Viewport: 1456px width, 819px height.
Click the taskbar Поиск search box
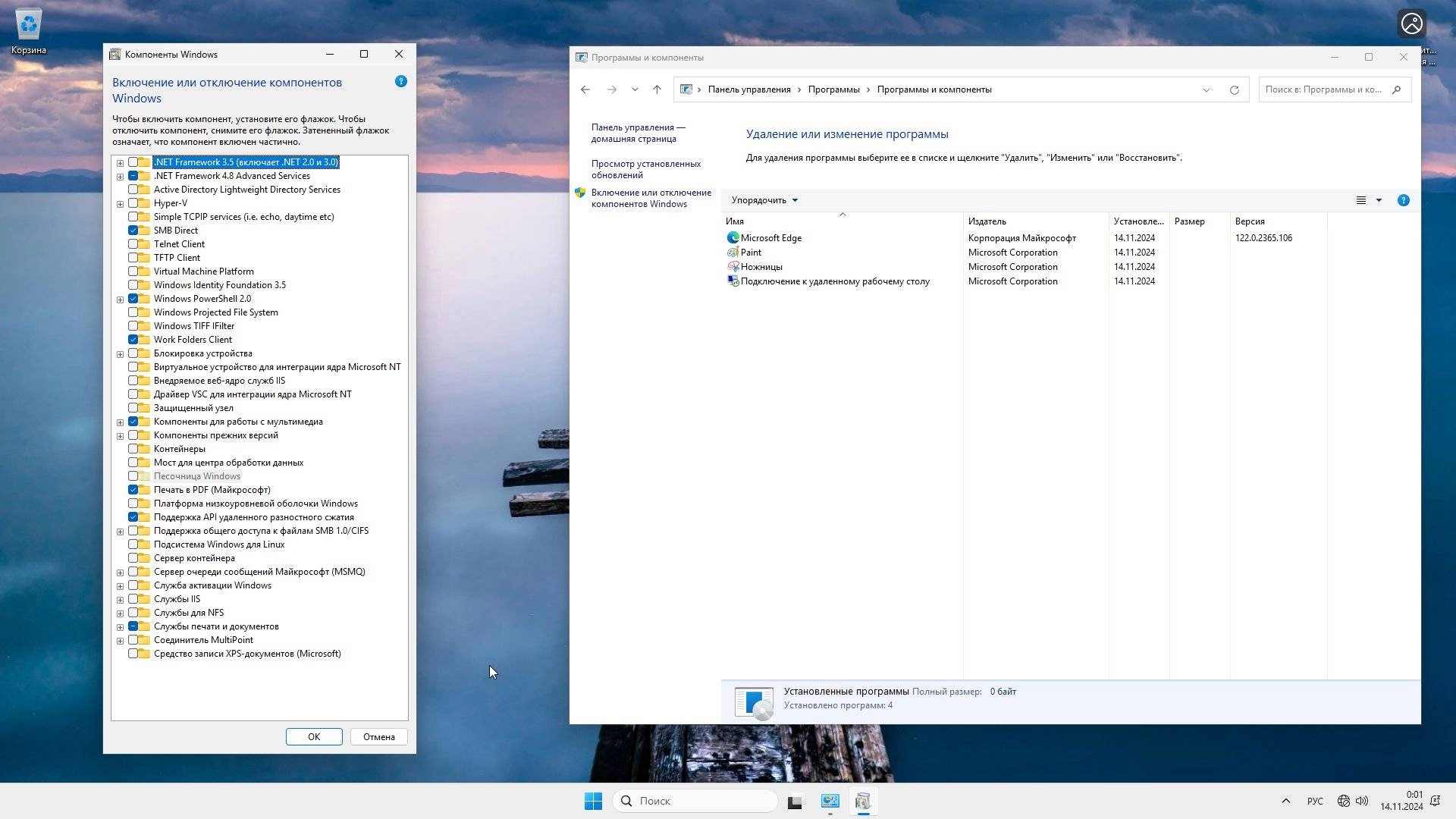[x=695, y=801]
